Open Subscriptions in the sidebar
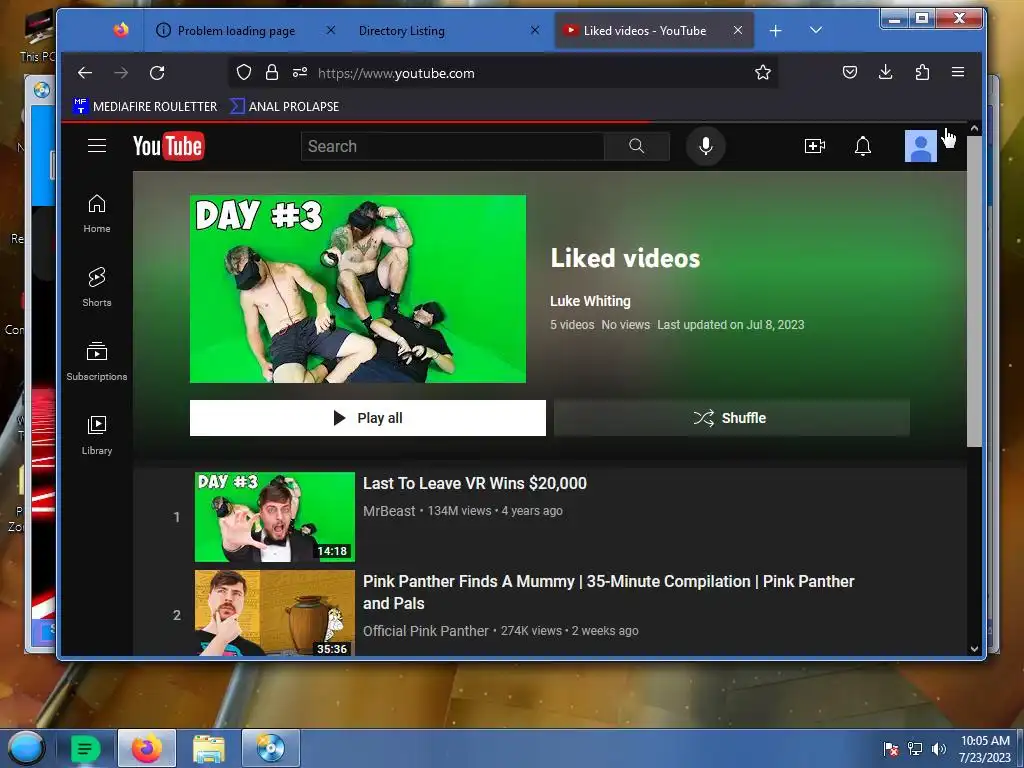This screenshot has width=1024, height=768. point(97,360)
